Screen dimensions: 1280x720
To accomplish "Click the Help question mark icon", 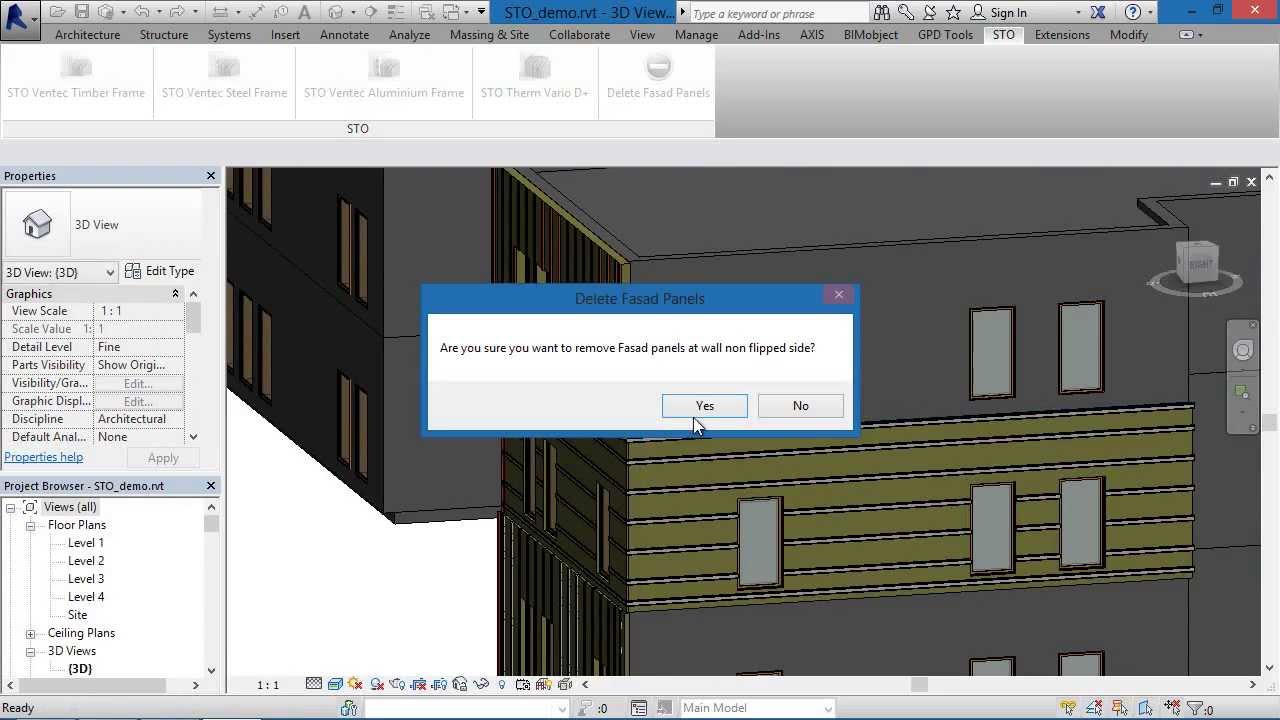I will click(x=1132, y=13).
